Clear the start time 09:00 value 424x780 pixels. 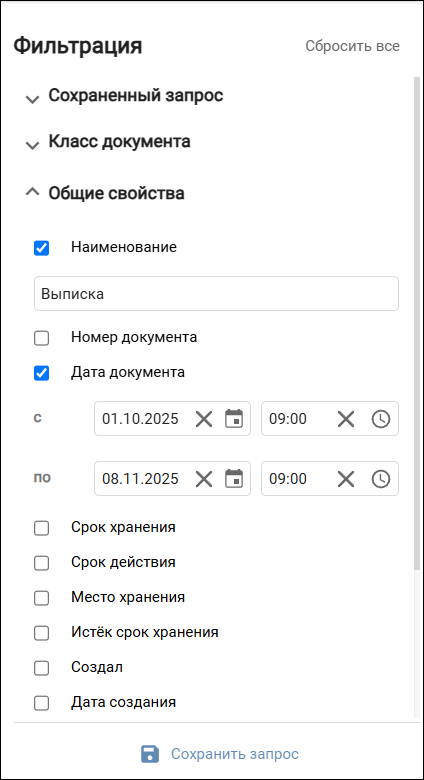click(x=346, y=419)
